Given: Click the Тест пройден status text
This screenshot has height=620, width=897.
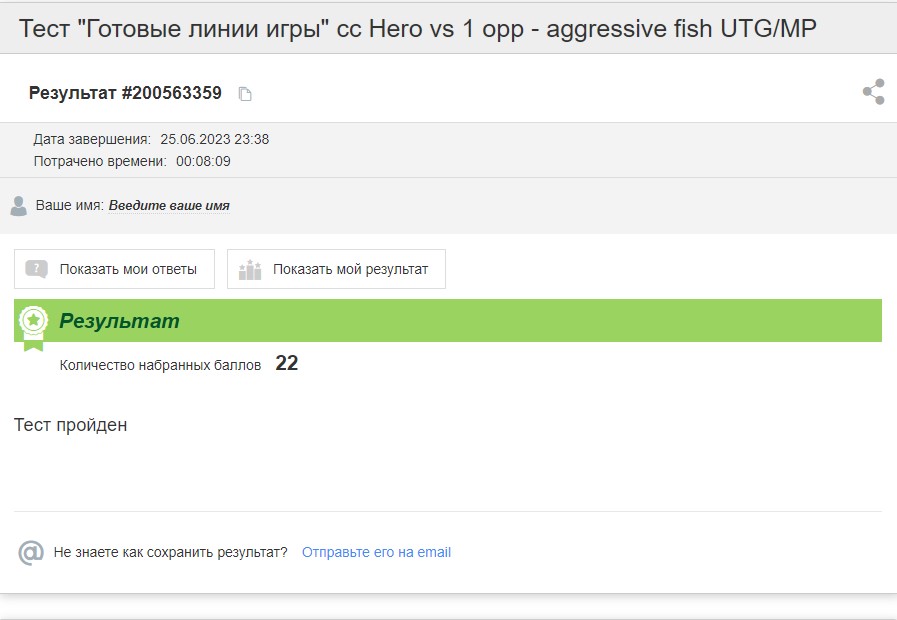Looking at the screenshot, I should point(70,425).
